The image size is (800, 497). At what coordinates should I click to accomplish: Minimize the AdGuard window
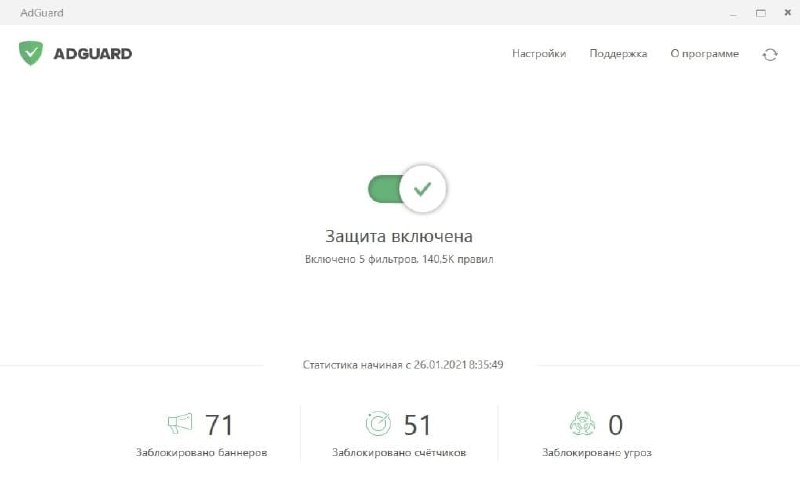(734, 13)
